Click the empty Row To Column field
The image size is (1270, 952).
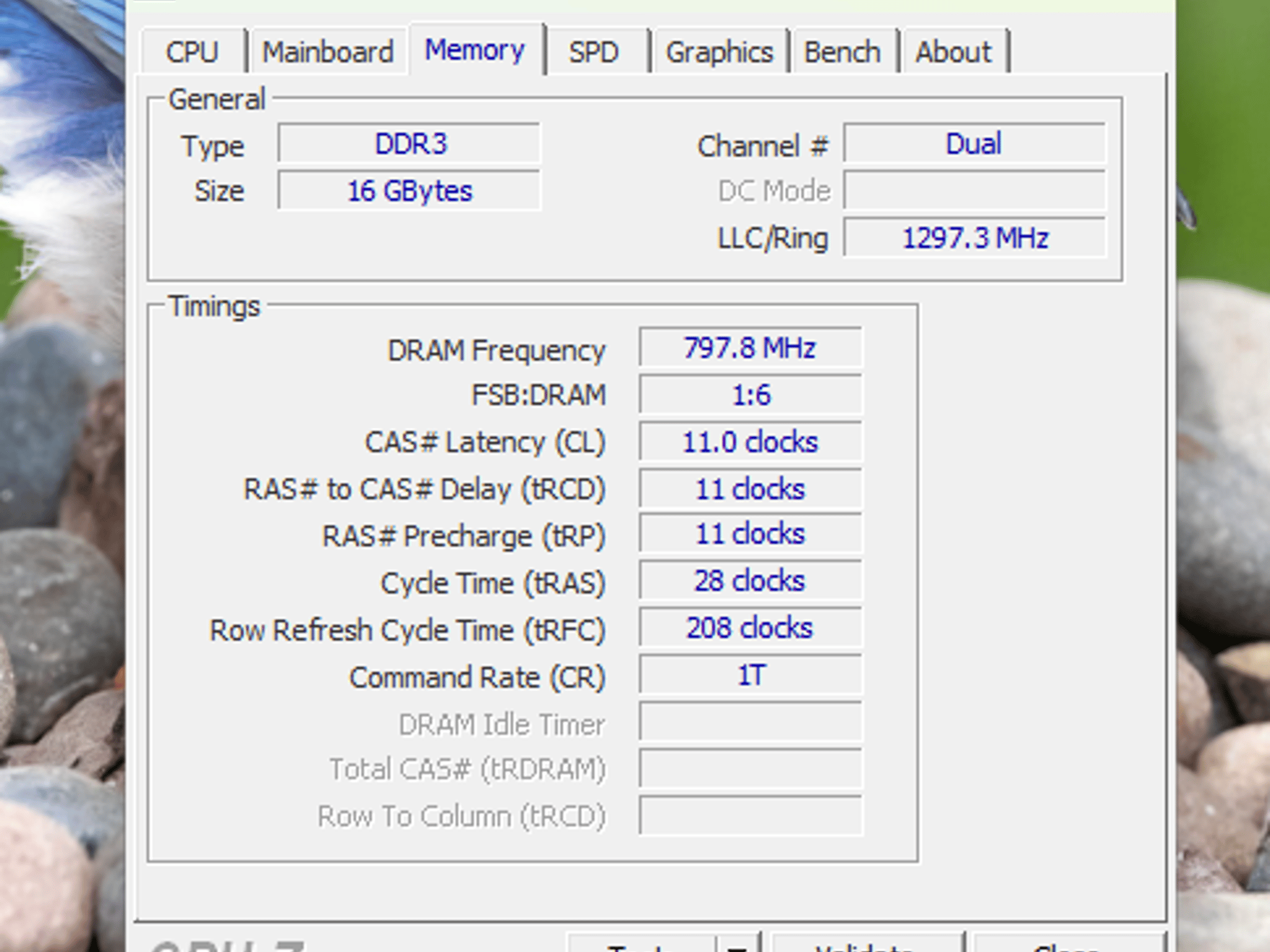coord(750,816)
